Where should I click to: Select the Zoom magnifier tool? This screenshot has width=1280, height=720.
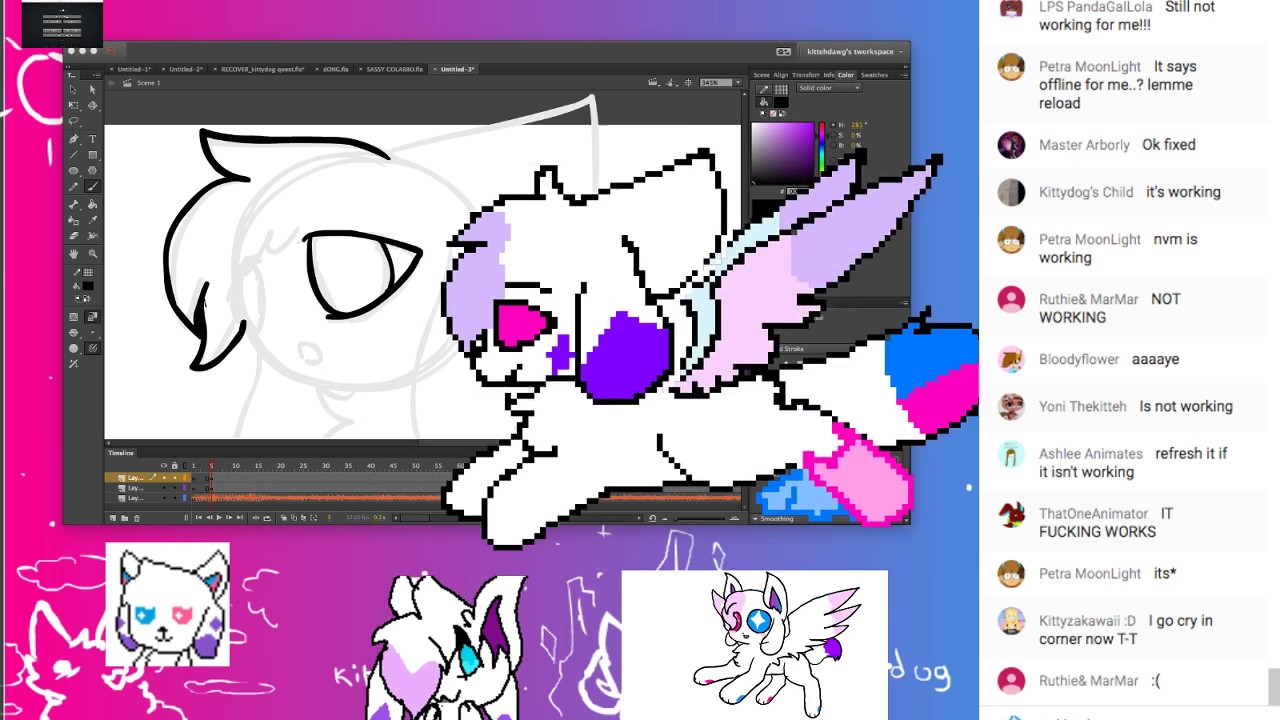click(92, 254)
